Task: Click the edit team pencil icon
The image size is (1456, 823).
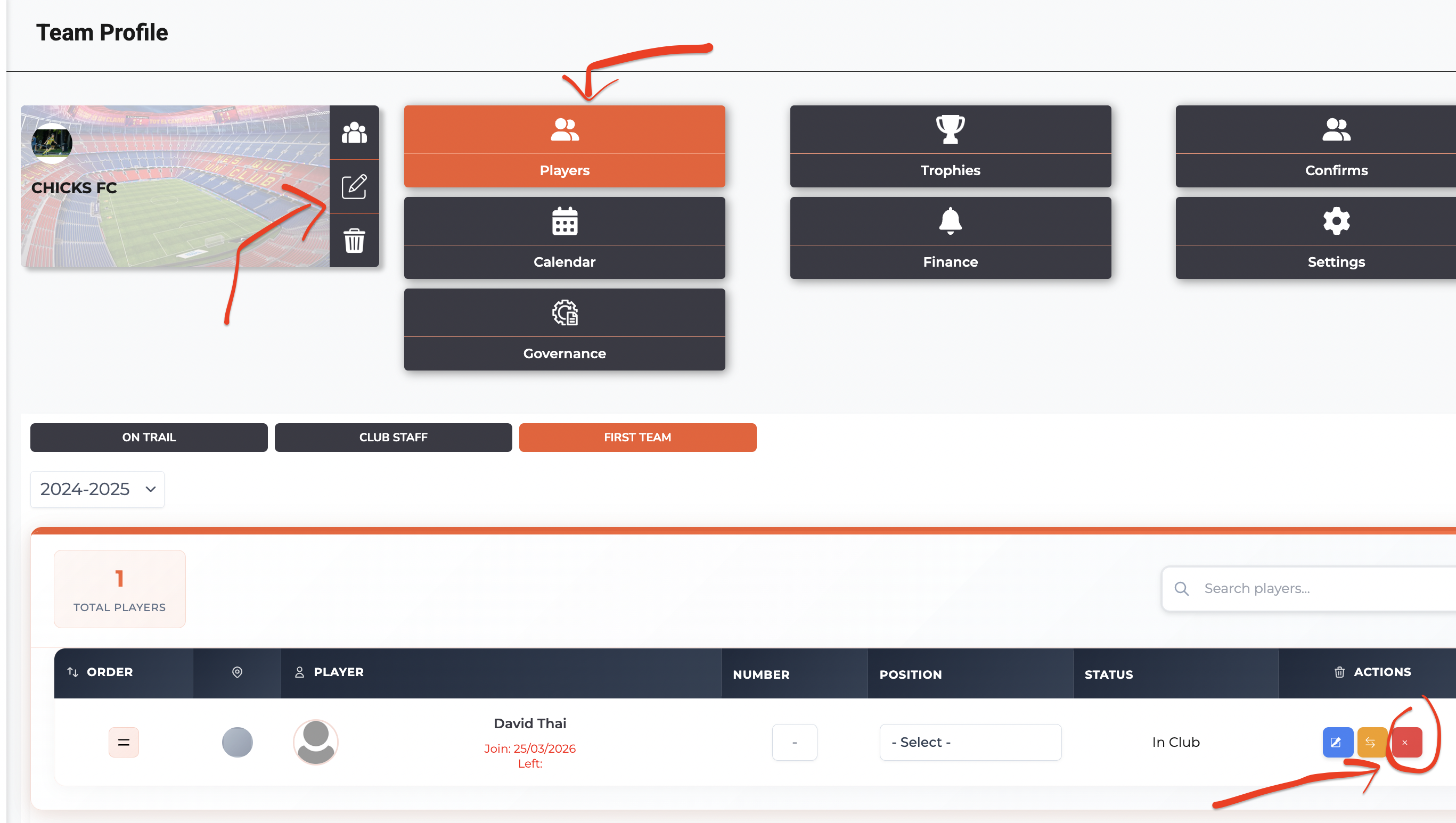Action: tap(354, 186)
